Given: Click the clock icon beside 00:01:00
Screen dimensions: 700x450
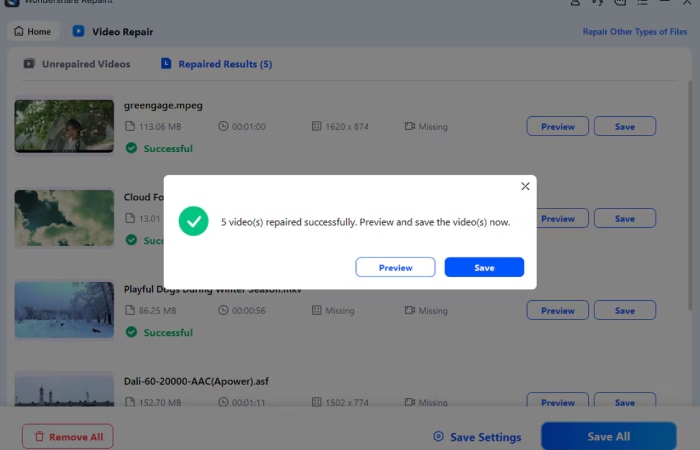Looking at the screenshot, I should [x=223, y=126].
